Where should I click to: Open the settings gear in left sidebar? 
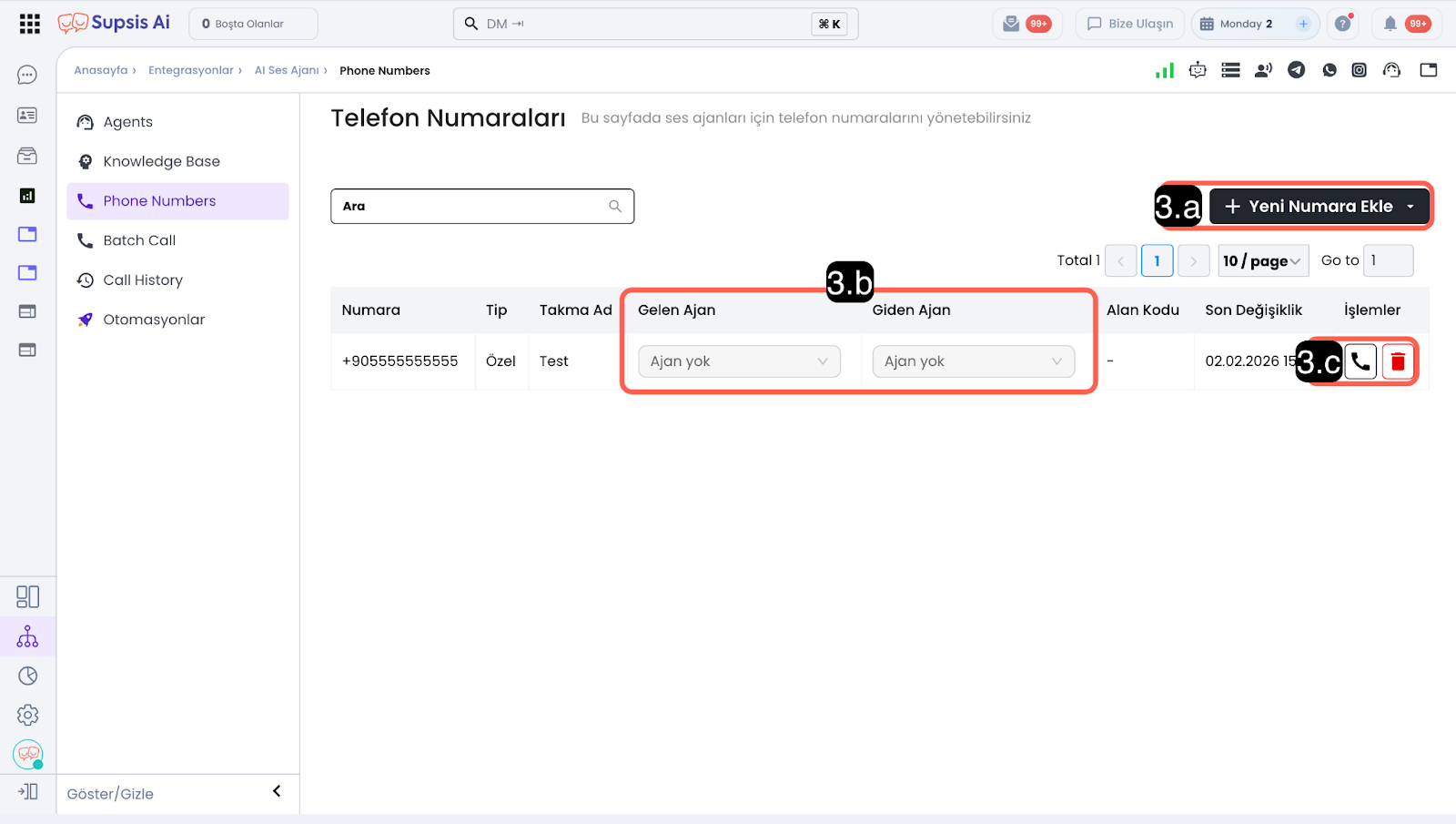click(27, 715)
